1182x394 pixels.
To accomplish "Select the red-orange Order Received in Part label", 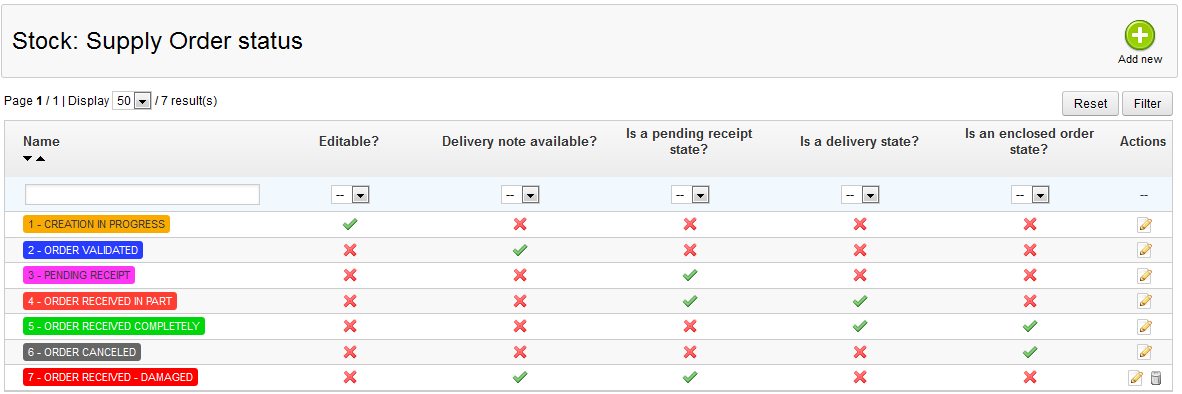I will click(x=100, y=301).
